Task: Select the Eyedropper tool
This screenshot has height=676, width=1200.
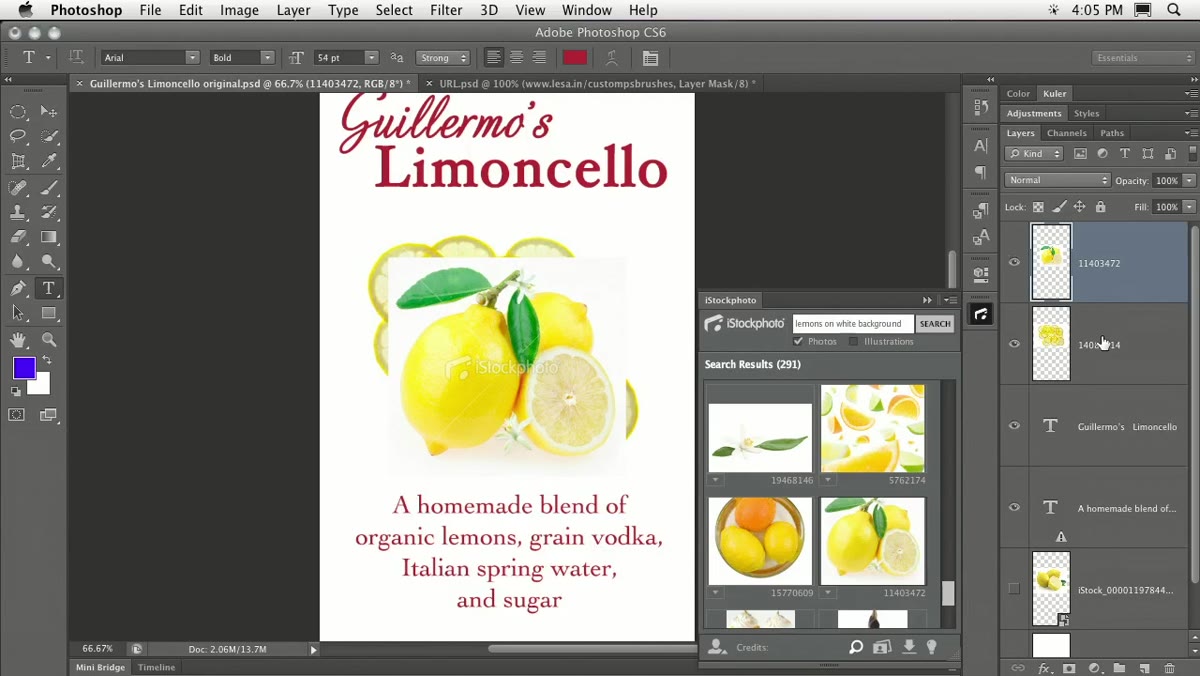Action: 49,162
